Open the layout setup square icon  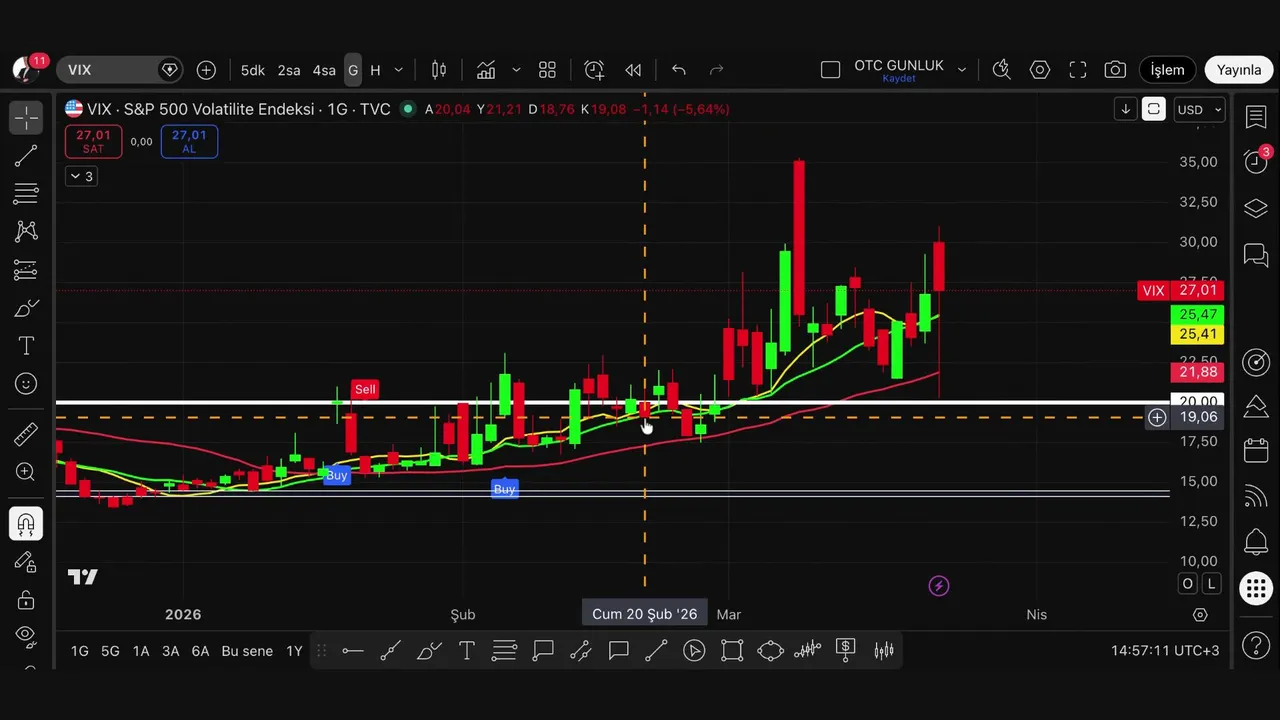pos(830,70)
